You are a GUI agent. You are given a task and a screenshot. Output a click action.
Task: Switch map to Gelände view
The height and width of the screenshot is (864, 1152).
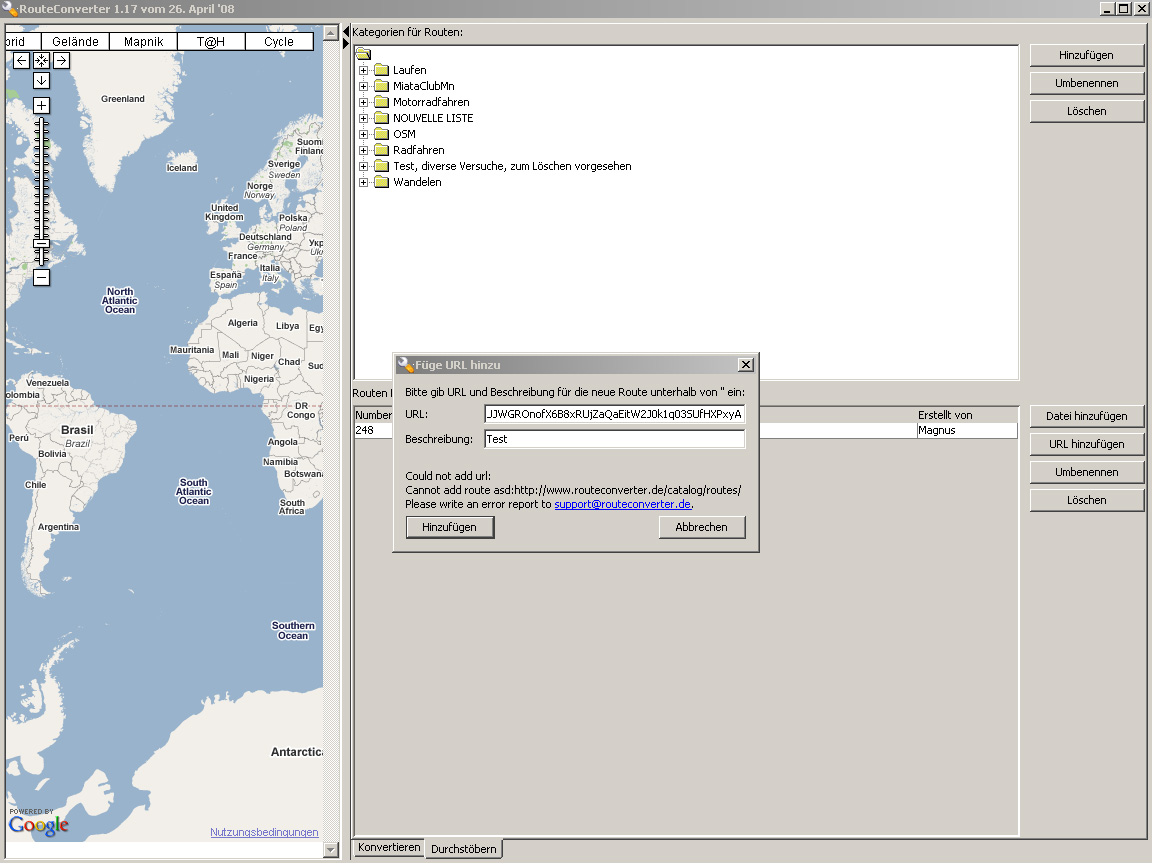click(x=75, y=42)
